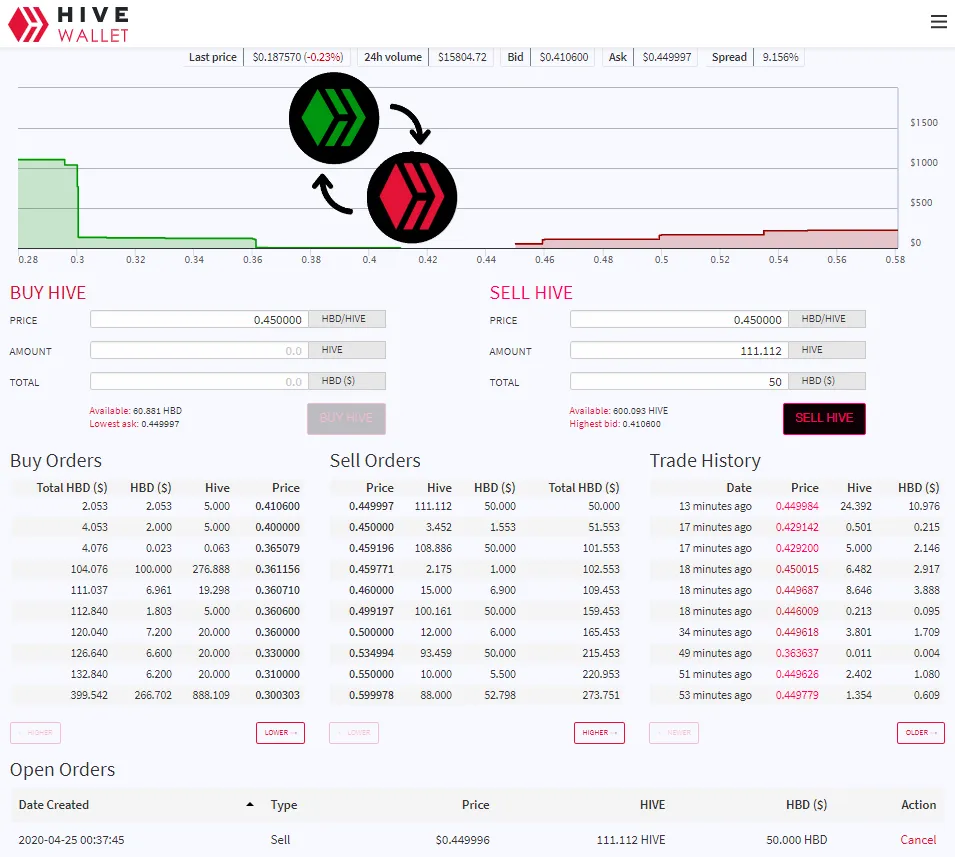The image size is (955, 857).
Task: Click the Buy Hive total field
Action: point(199,381)
